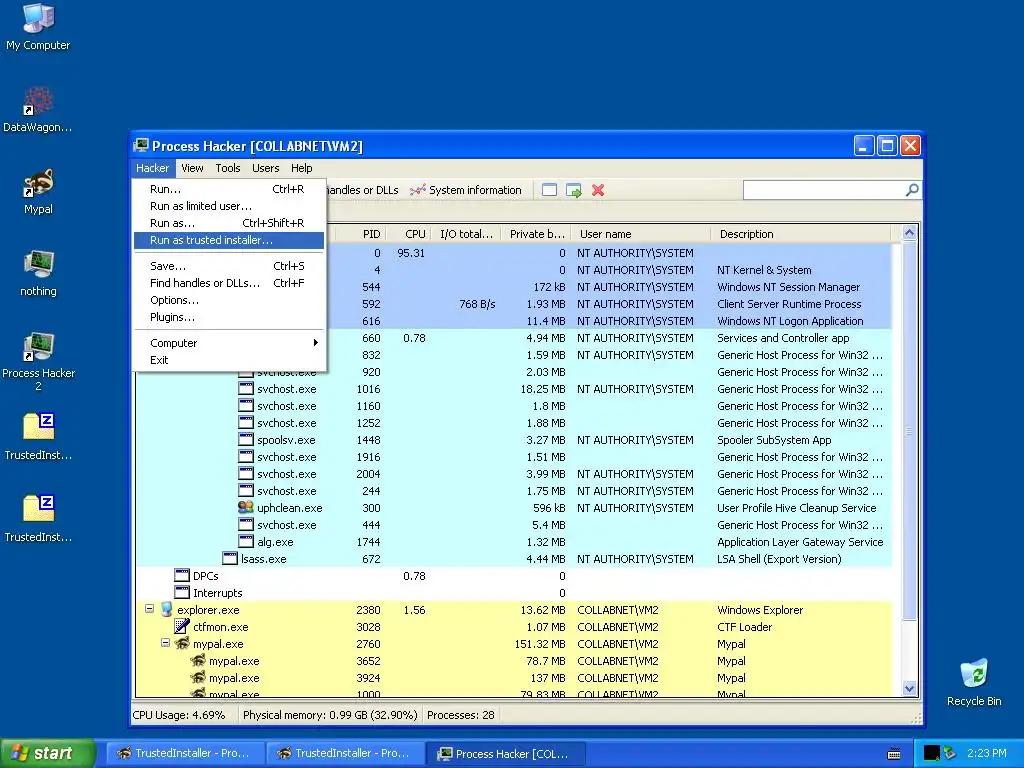Image resolution: width=1024 pixels, height=768 pixels.
Task: Click the Interrupts row icon
Action: click(182, 592)
